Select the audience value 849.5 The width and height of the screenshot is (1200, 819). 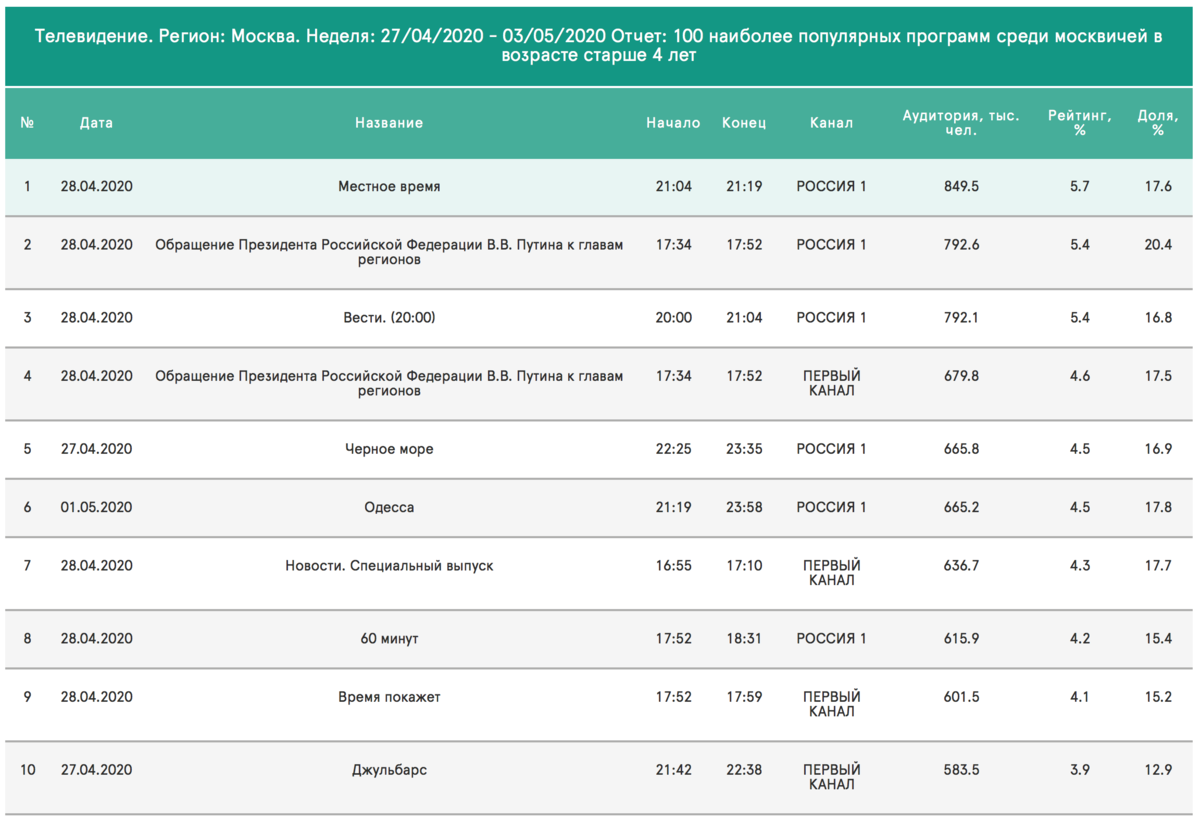tap(961, 187)
